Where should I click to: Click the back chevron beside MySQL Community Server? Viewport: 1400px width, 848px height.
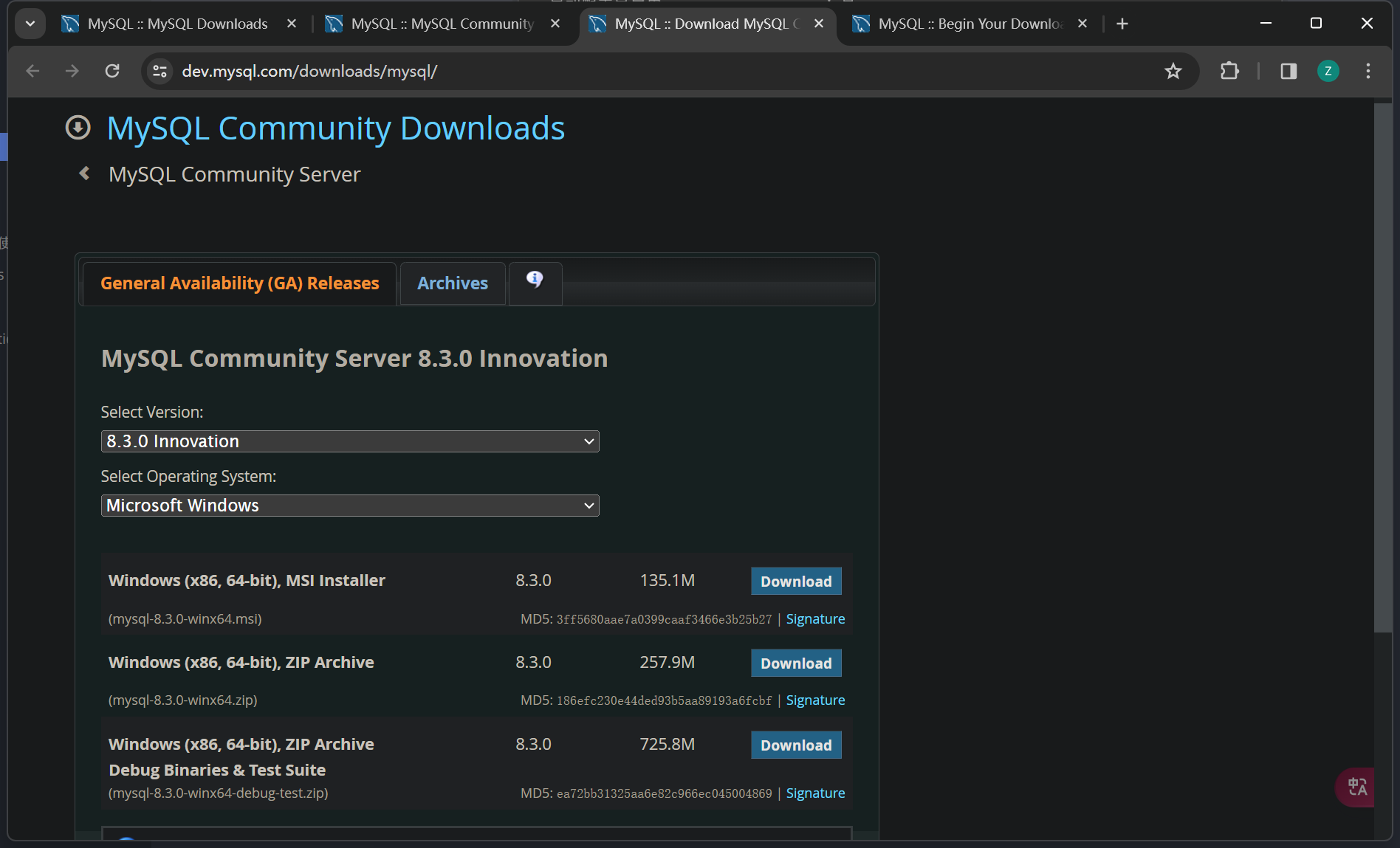[84, 173]
